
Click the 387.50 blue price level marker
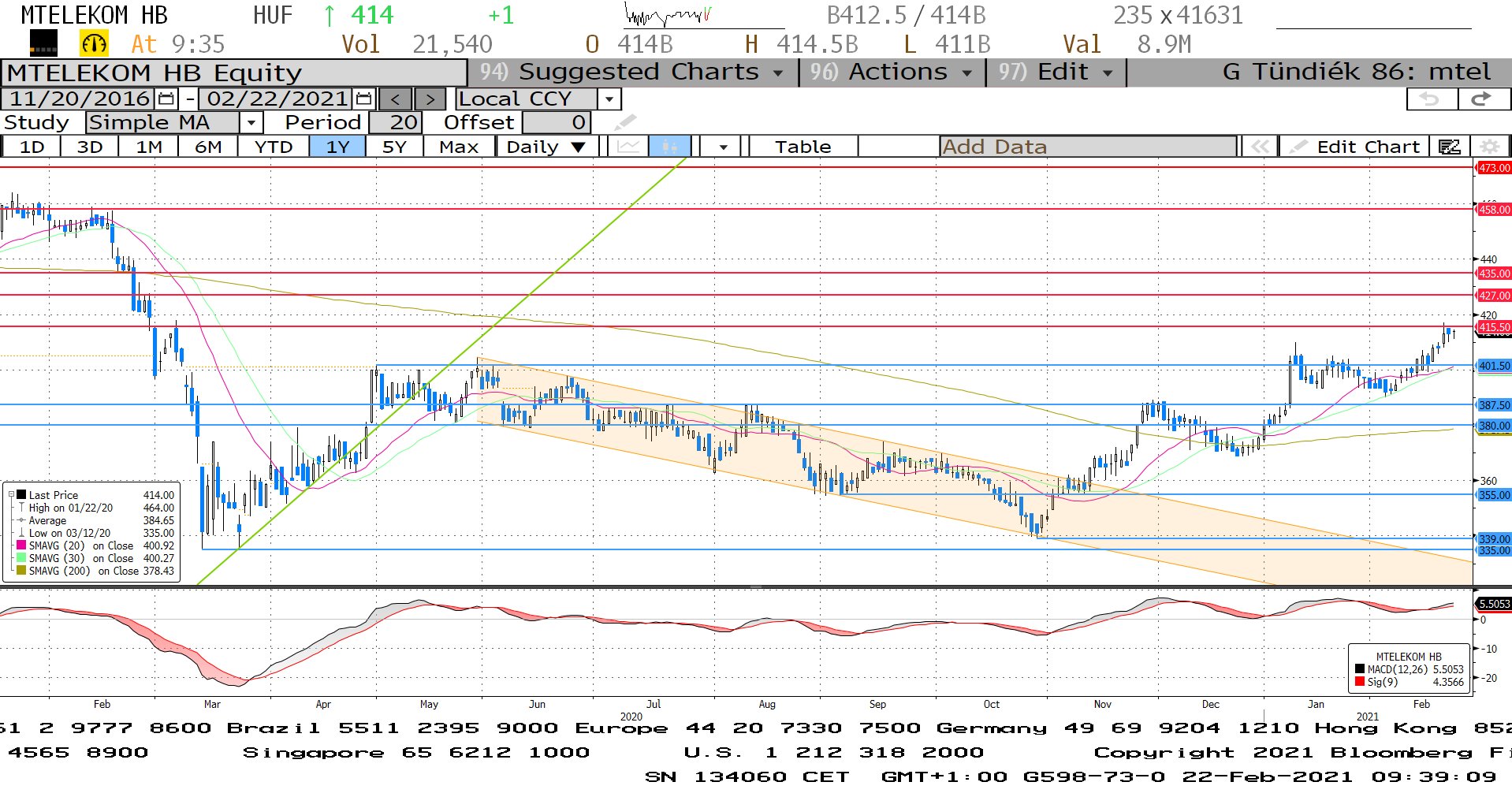click(1493, 405)
